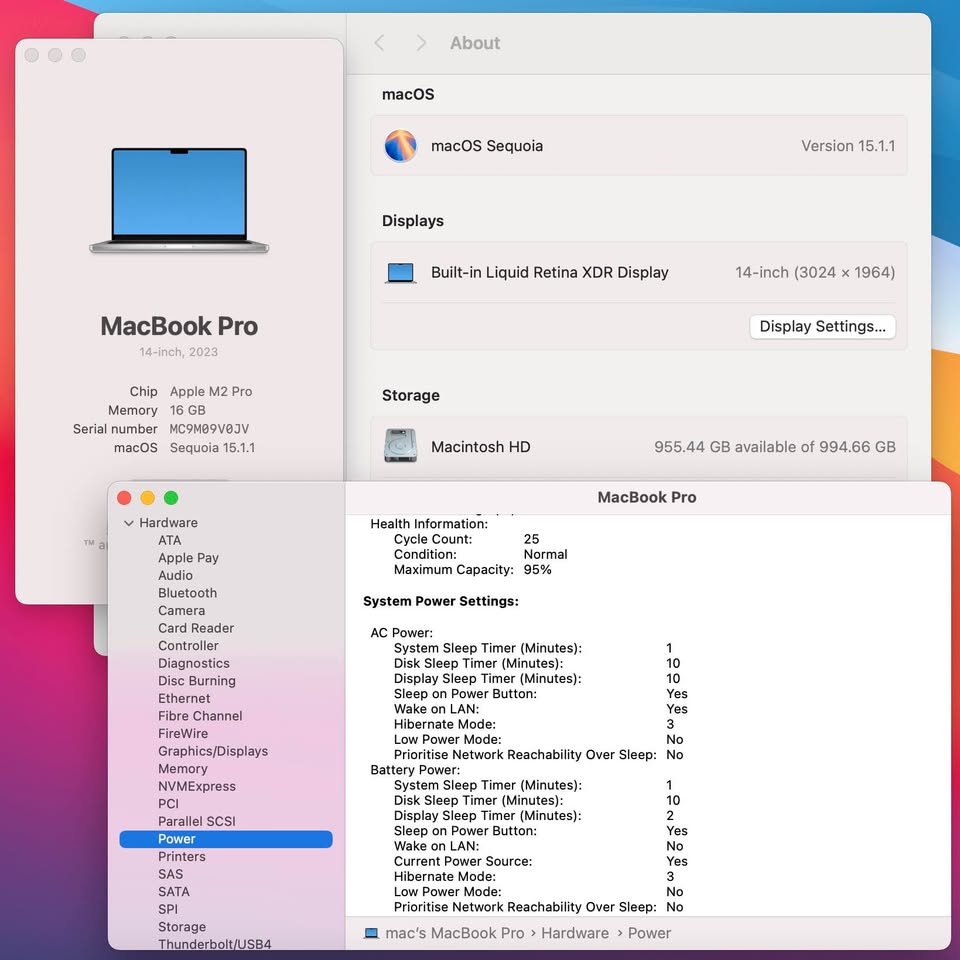
Task: Click Hardware in the path bar
Action: click(574, 933)
